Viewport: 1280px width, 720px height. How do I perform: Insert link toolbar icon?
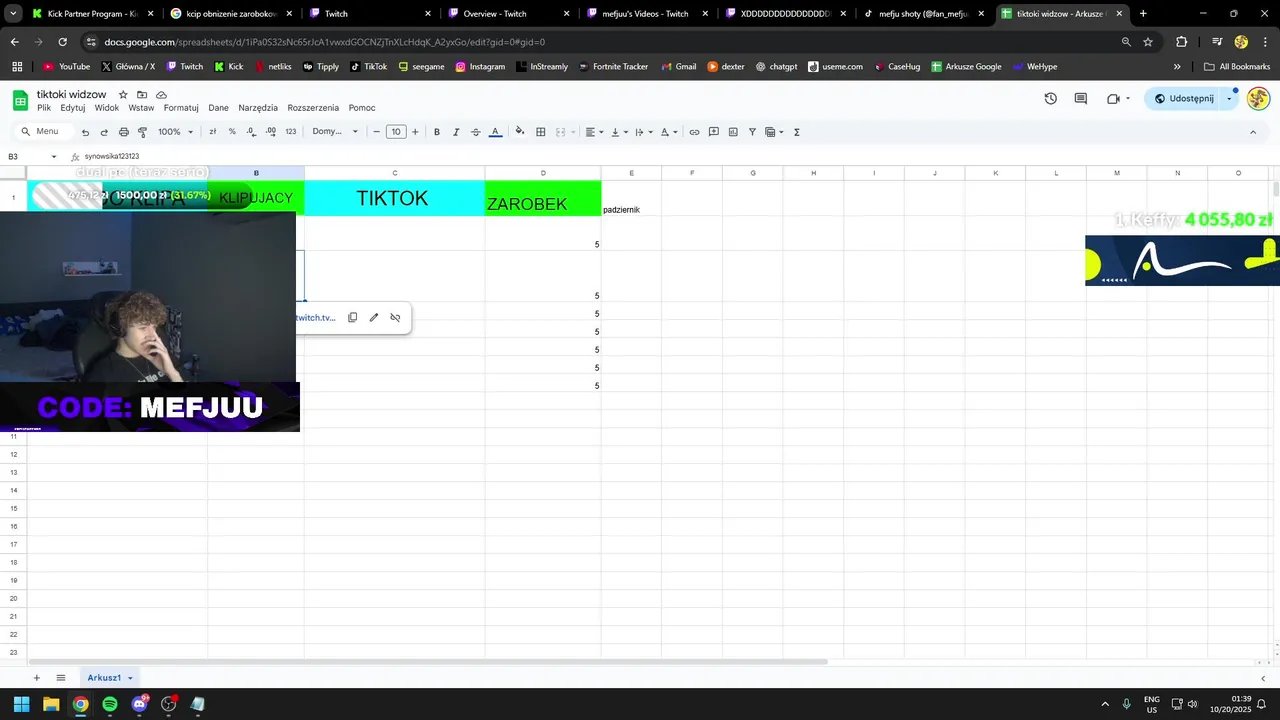(694, 132)
